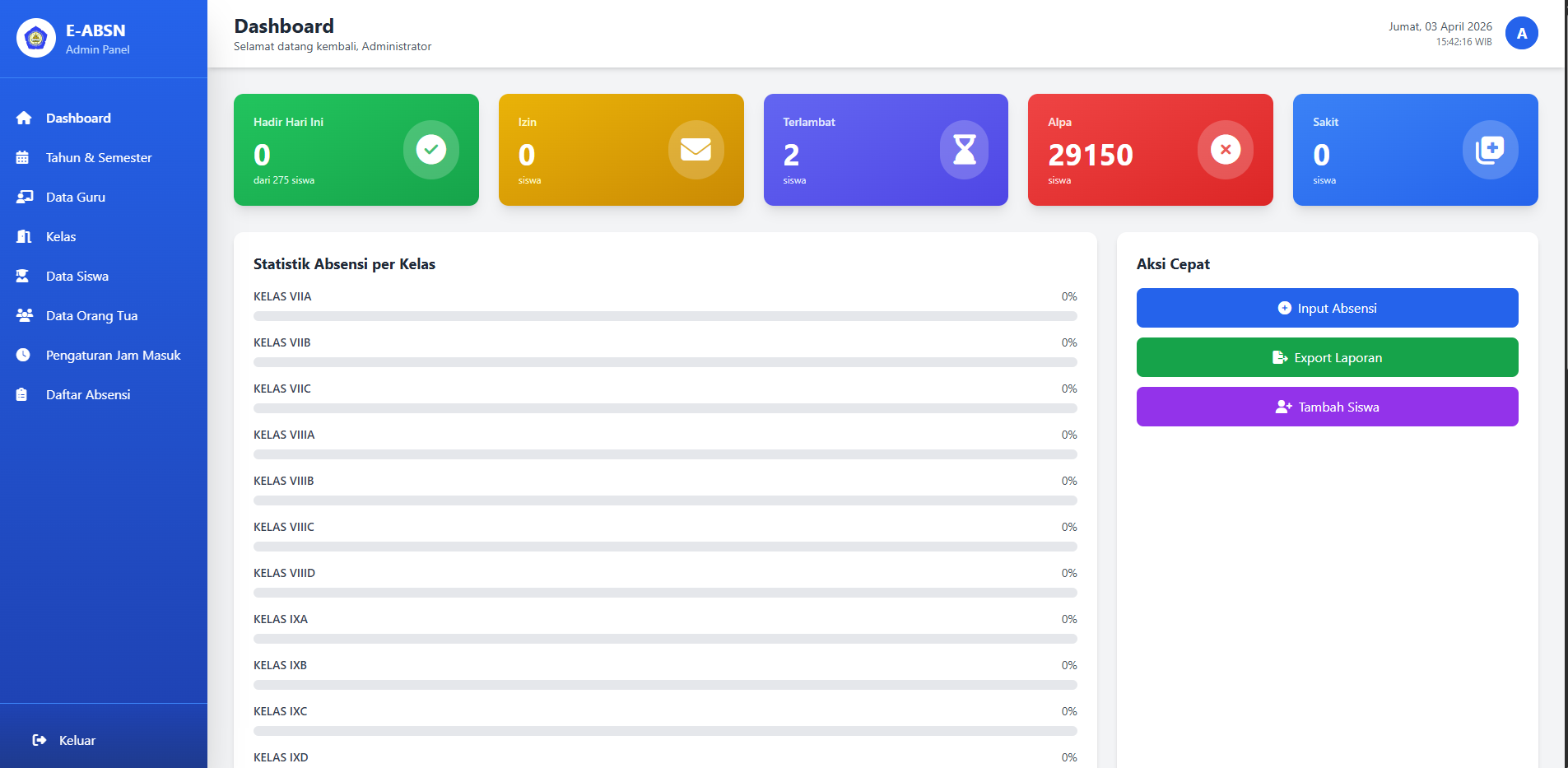This screenshot has width=1568, height=768.
Task: Go to Data Siswa in sidebar
Action: coord(77,276)
